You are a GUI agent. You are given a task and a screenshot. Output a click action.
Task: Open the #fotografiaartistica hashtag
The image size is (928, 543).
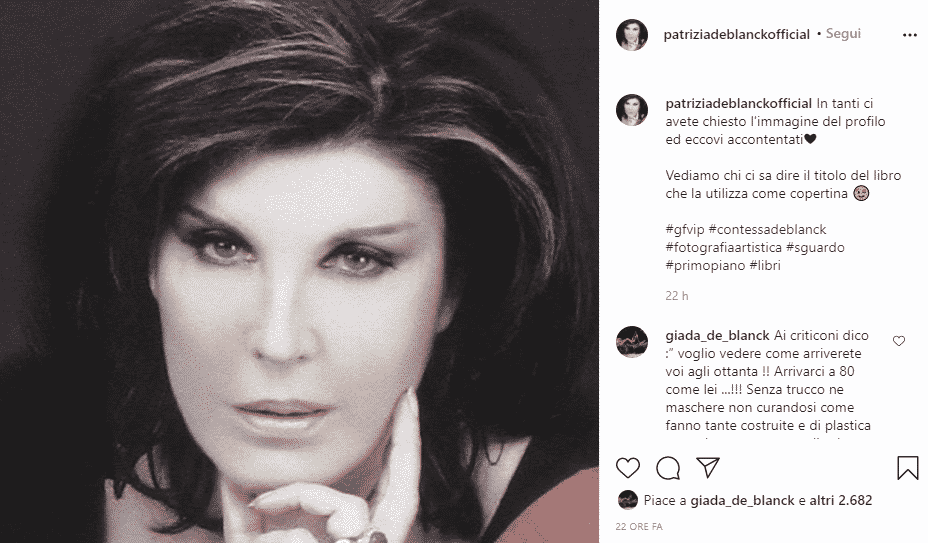(723, 248)
